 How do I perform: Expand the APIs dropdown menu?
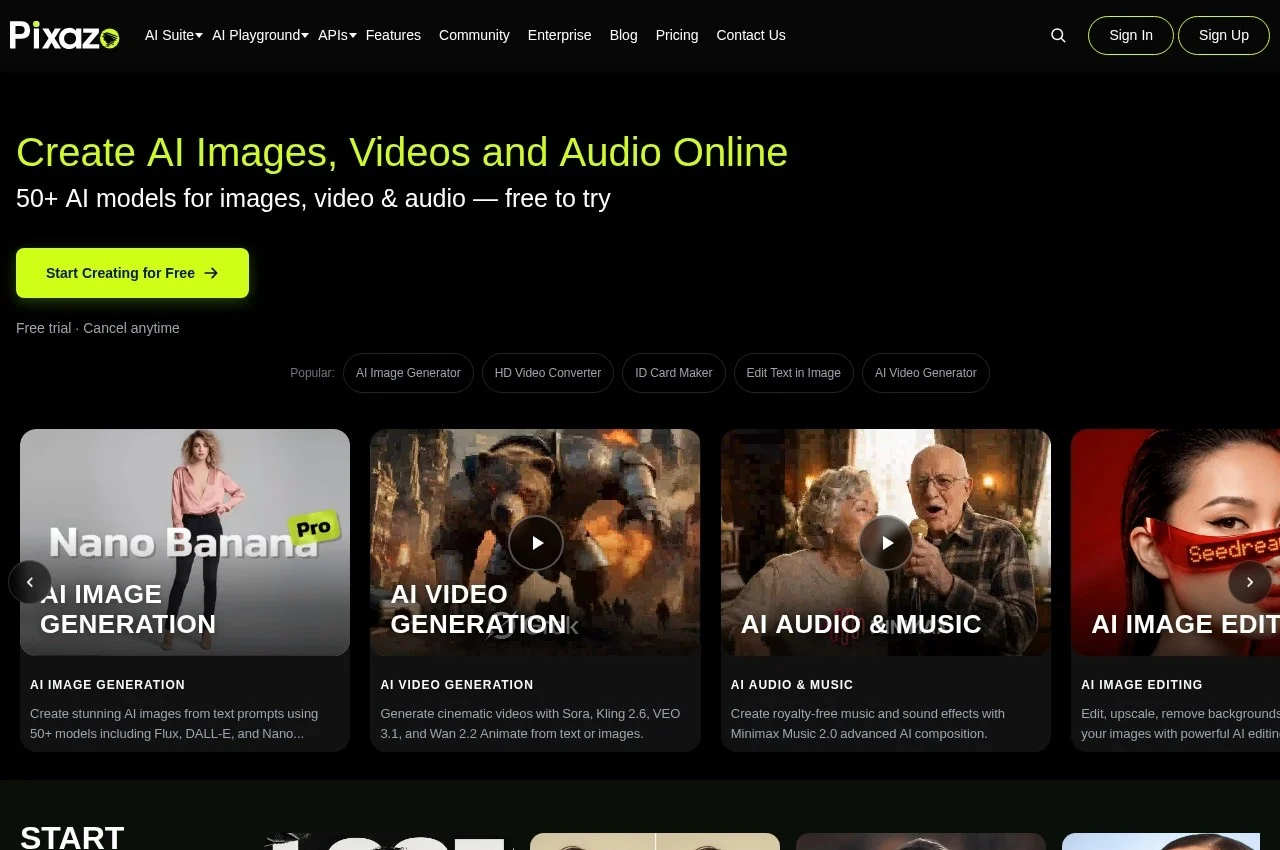pos(337,35)
